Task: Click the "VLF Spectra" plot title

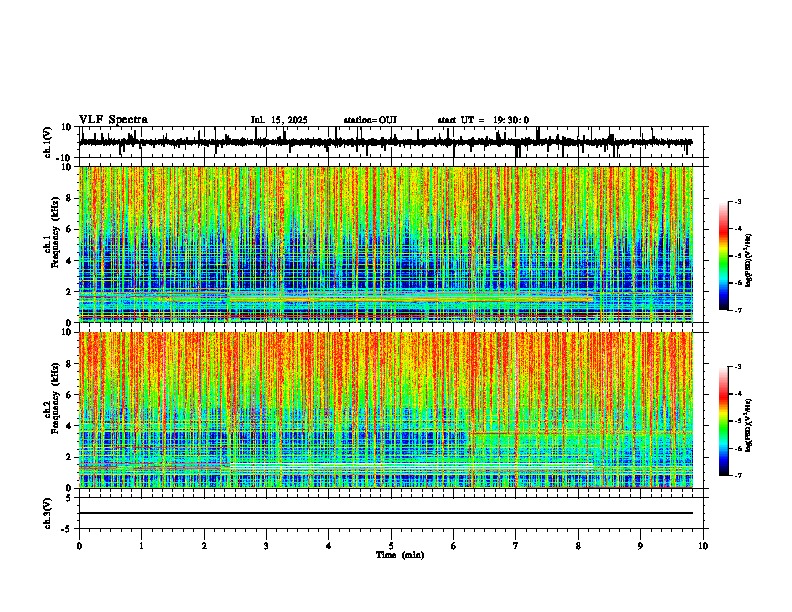Action: point(113,120)
